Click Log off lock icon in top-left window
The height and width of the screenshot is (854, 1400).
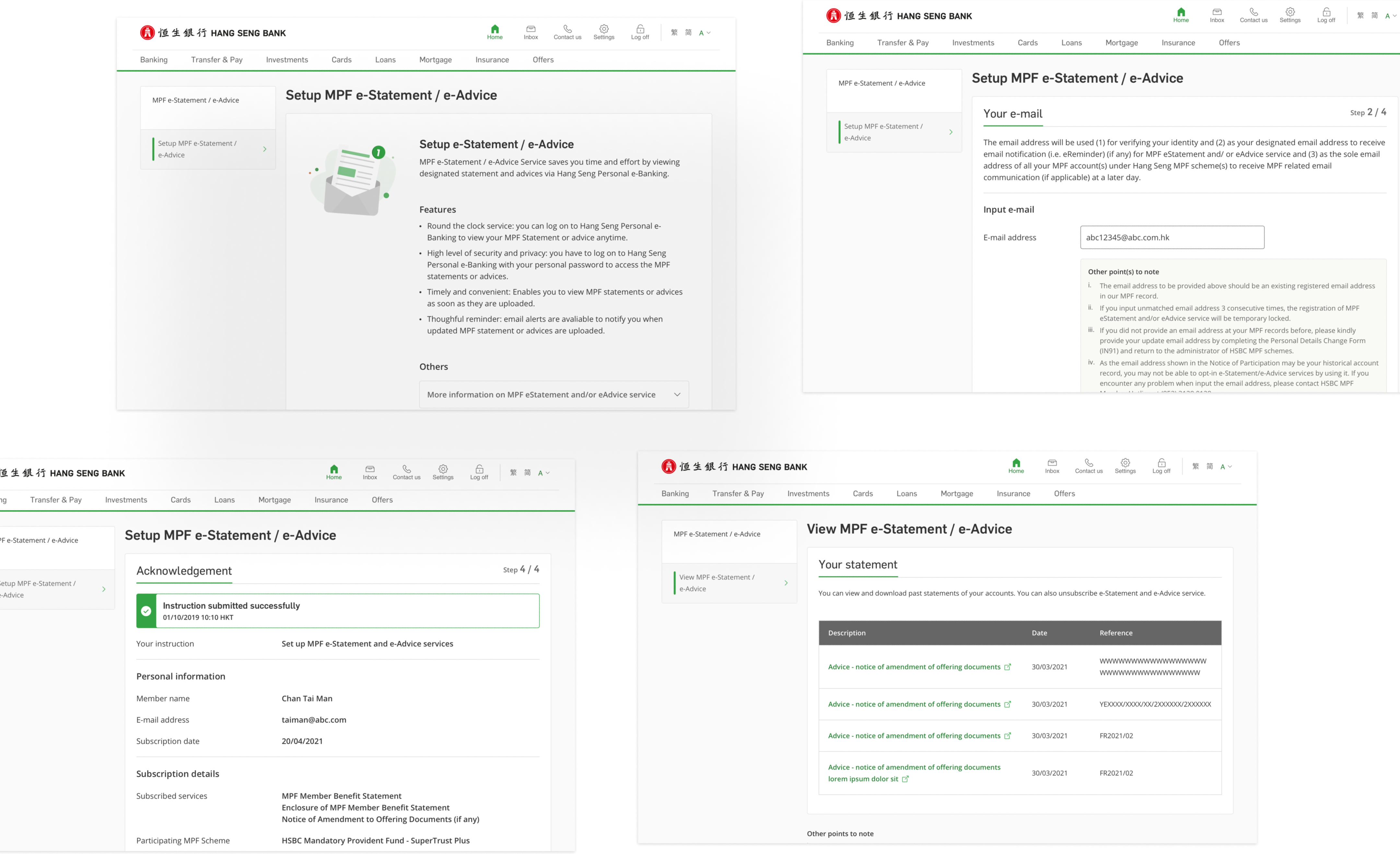point(640,30)
